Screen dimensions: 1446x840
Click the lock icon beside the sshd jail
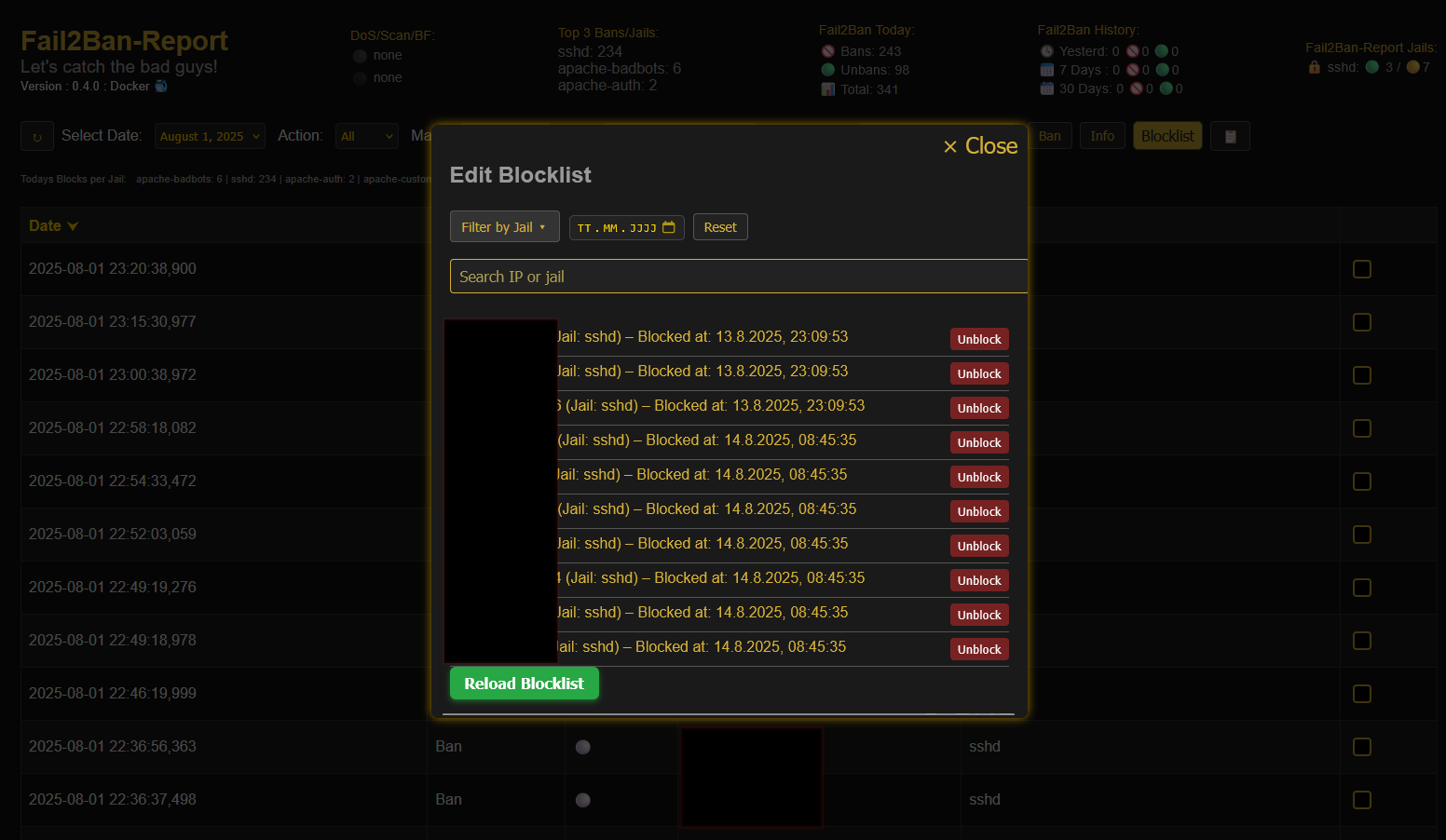(1315, 67)
